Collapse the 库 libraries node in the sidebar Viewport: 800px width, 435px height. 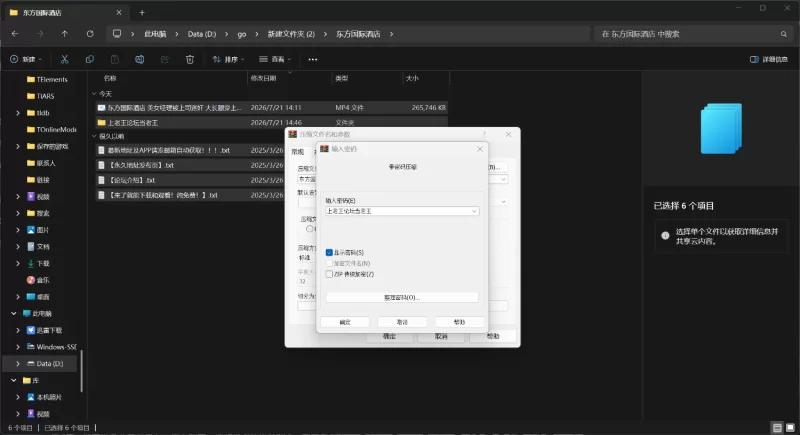(14, 380)
